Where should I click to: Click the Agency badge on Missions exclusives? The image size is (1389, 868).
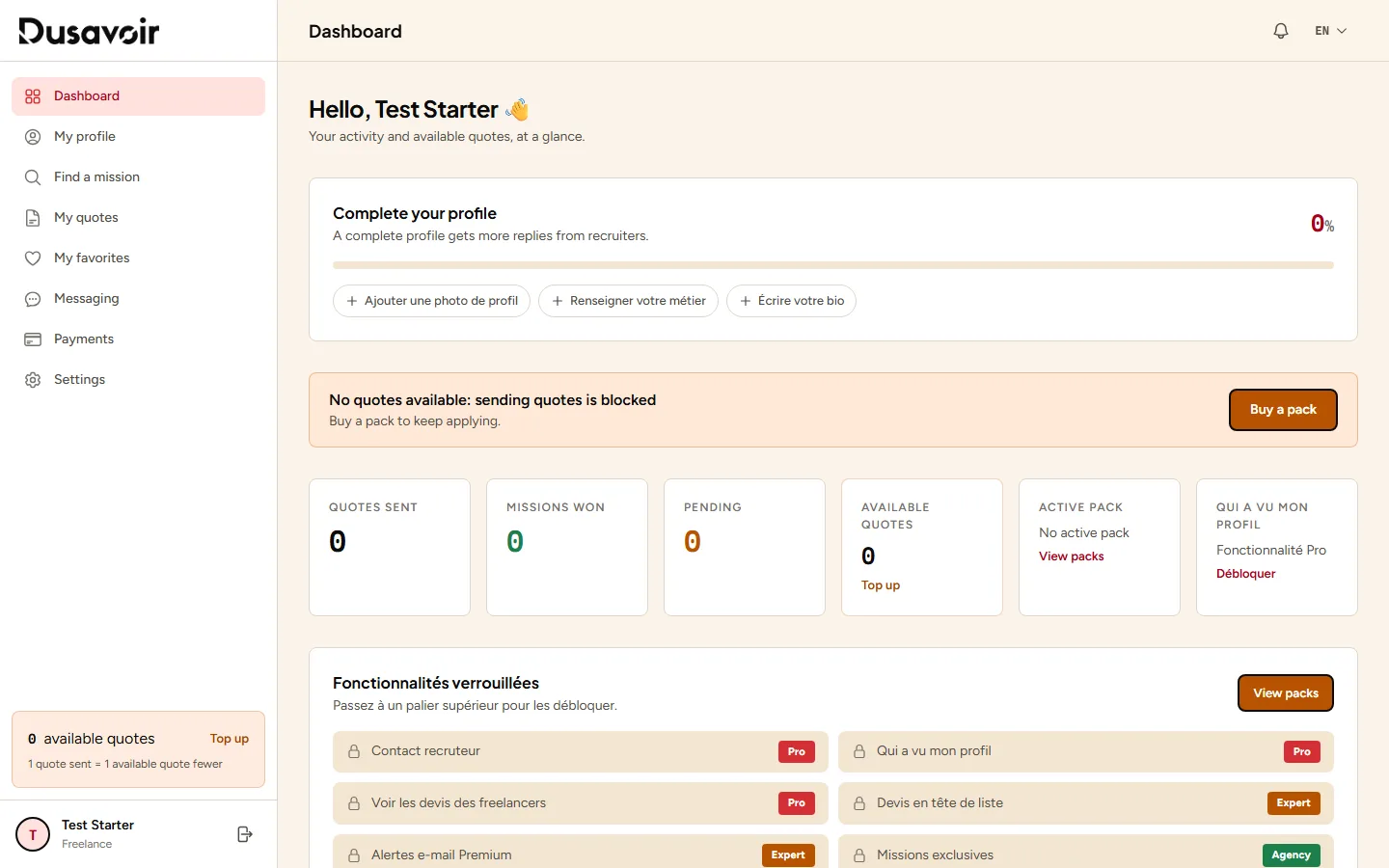pos(1292,855)
